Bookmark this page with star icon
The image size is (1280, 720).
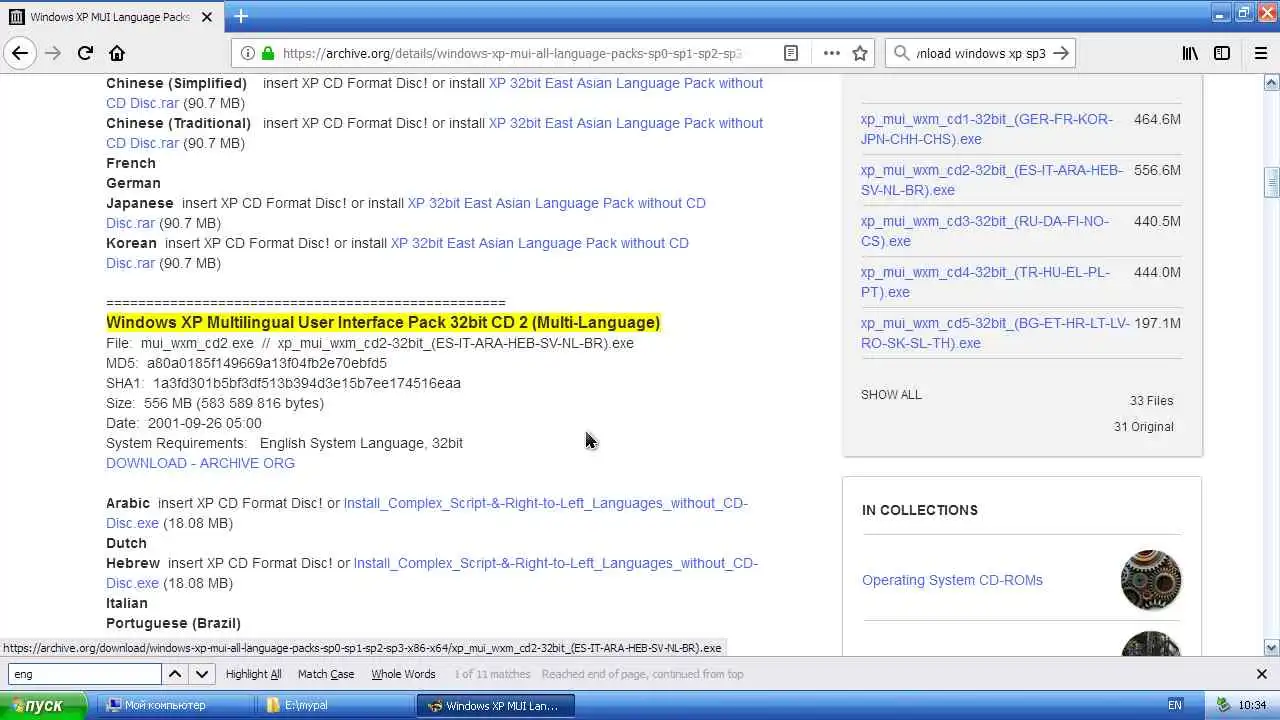pos(860,53)
